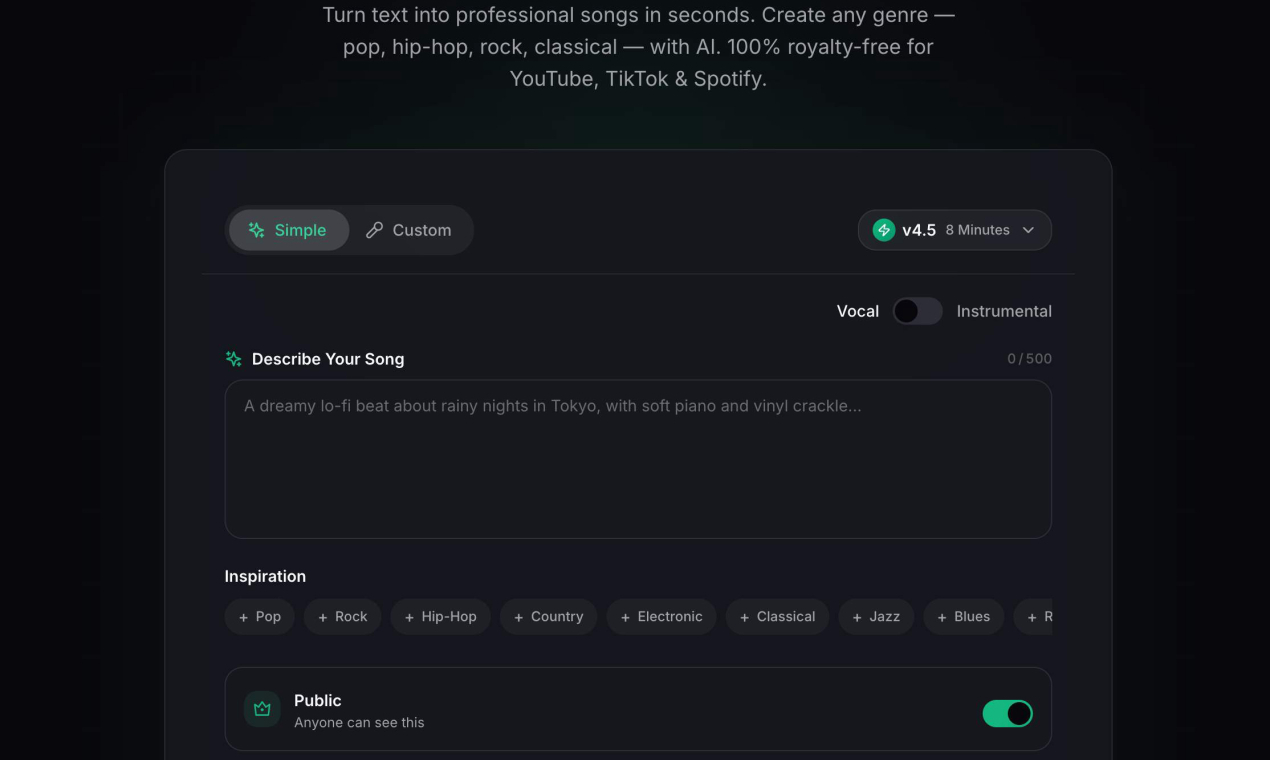Click the green lightning bolt version icon

pos(883,230)
